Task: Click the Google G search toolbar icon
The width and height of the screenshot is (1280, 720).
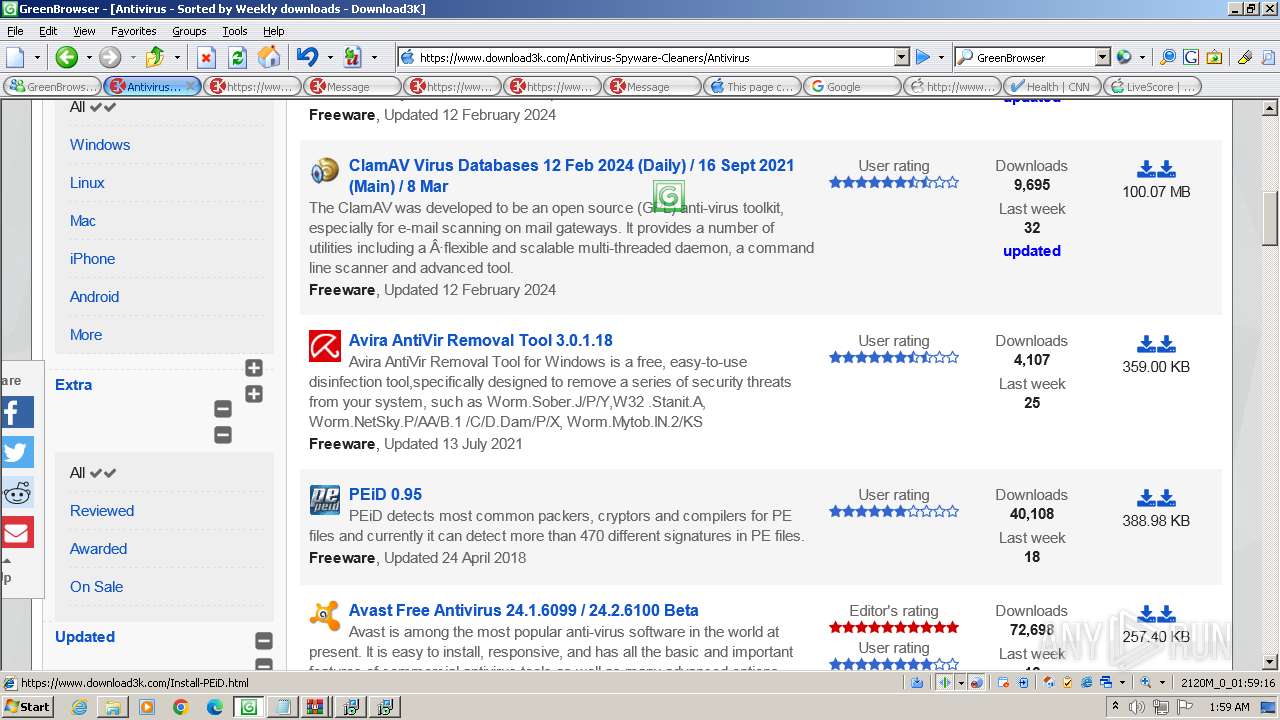Action: click(x=1191, y=57)
